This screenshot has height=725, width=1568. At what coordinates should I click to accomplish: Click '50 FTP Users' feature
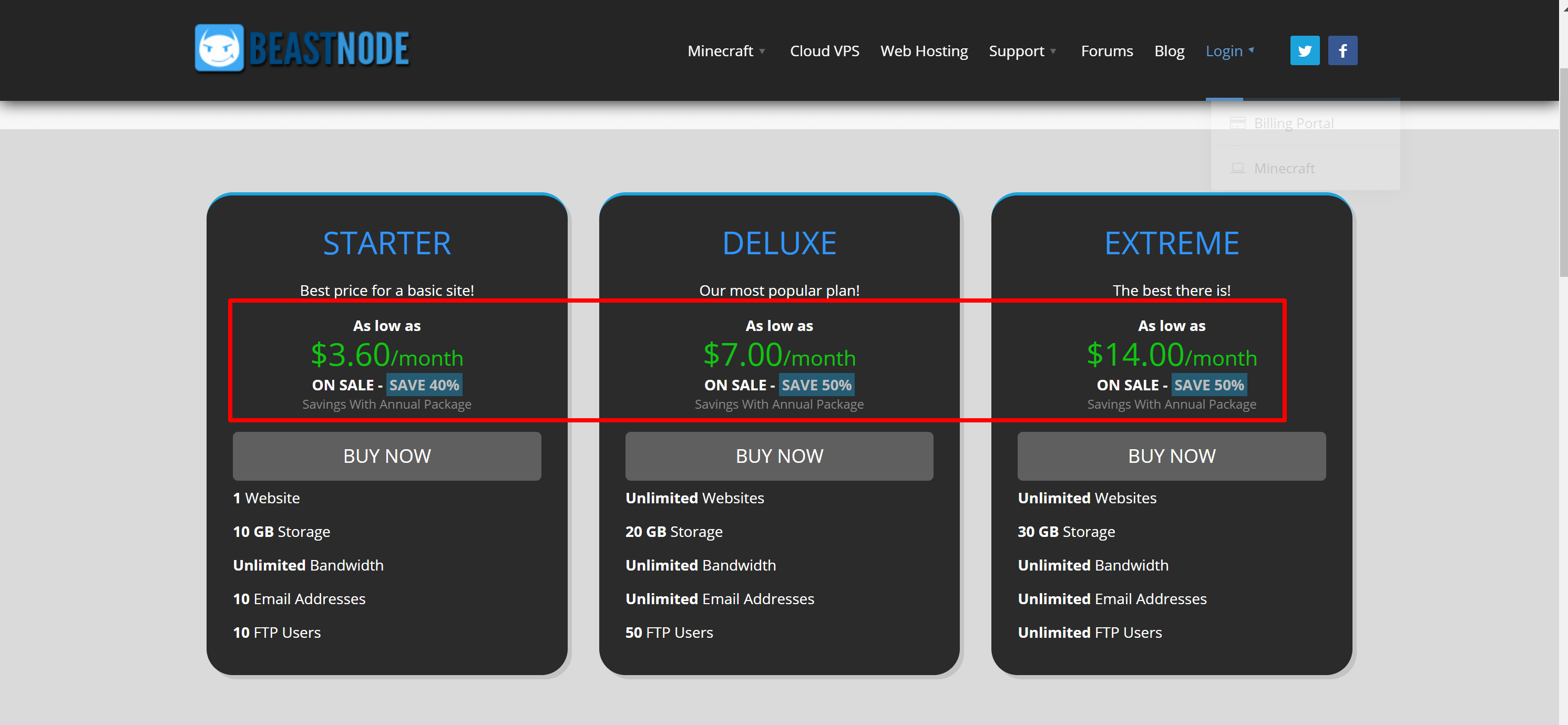pos(669,632)
